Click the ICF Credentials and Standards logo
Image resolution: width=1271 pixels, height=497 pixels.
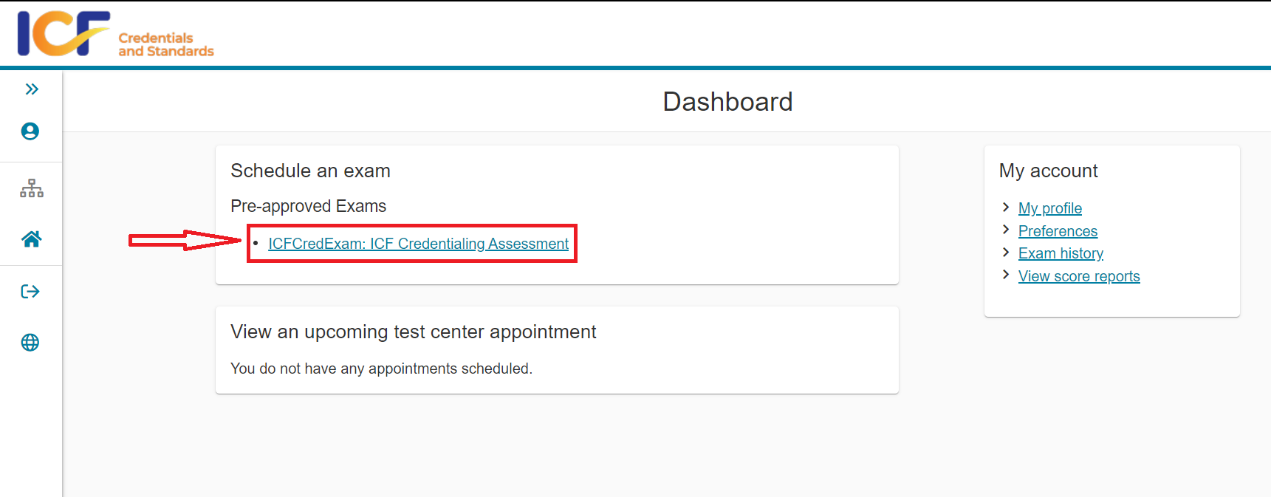point(115,35)
